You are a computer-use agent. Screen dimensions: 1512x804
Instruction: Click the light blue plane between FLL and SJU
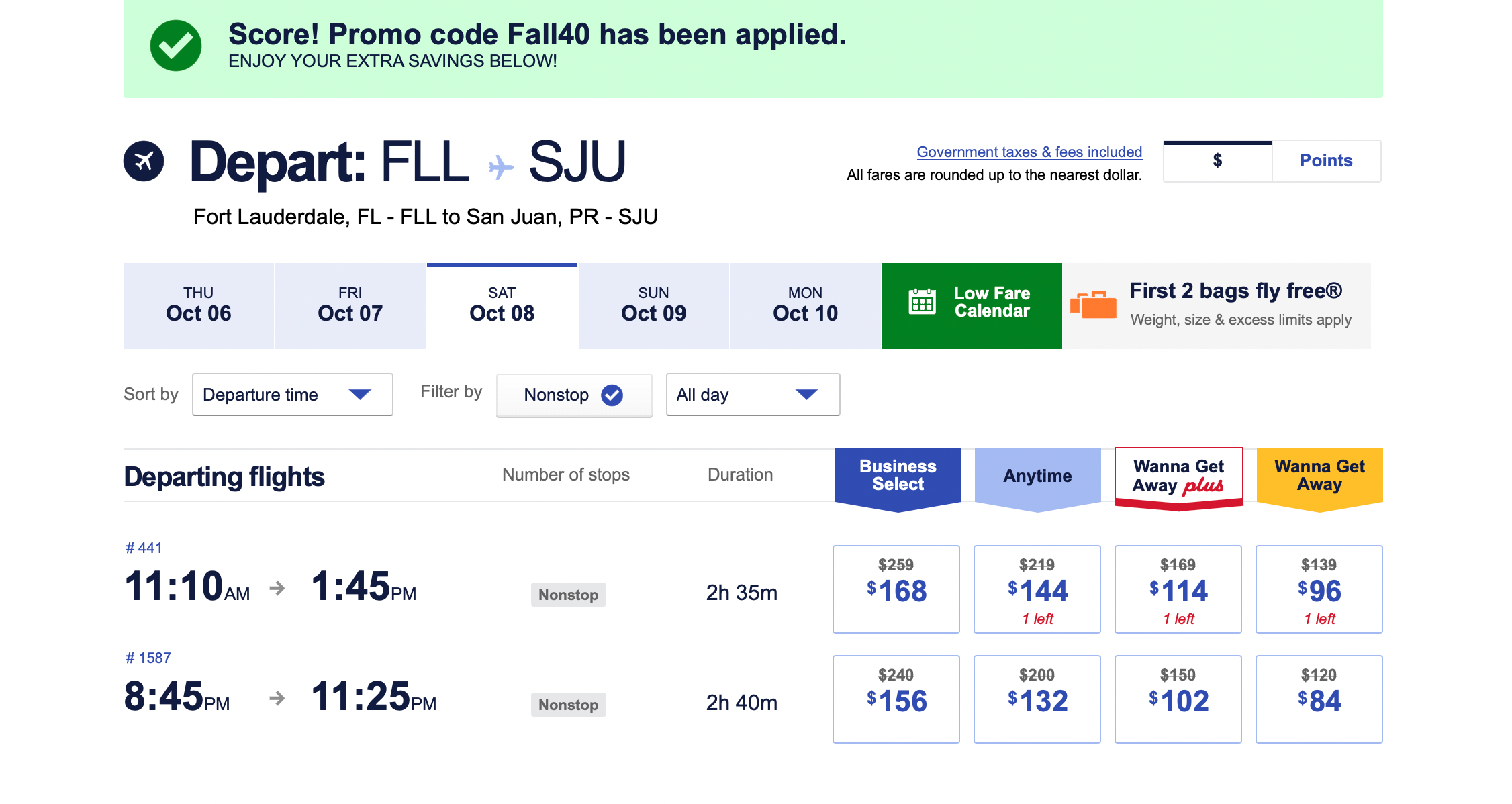(x=500, y=166)
